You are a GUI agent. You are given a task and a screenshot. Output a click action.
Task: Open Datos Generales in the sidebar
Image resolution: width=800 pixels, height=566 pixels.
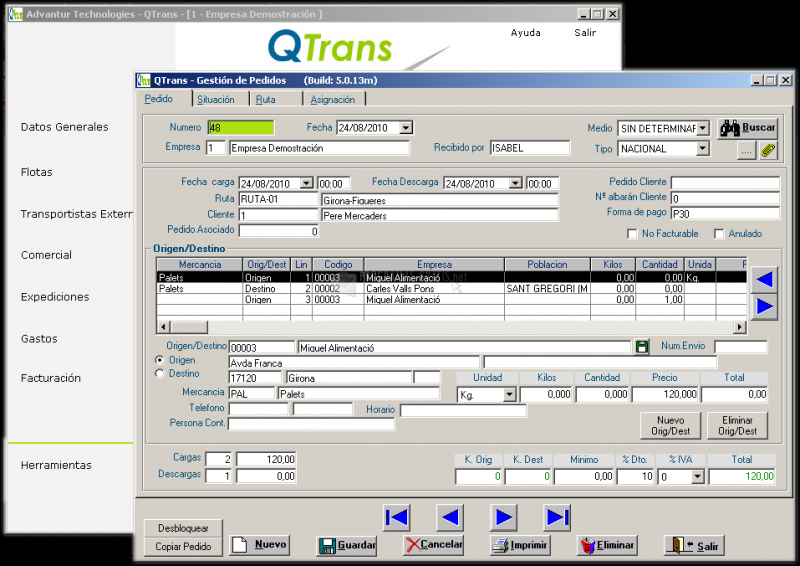pyautogui.click(x=65, y=127)
